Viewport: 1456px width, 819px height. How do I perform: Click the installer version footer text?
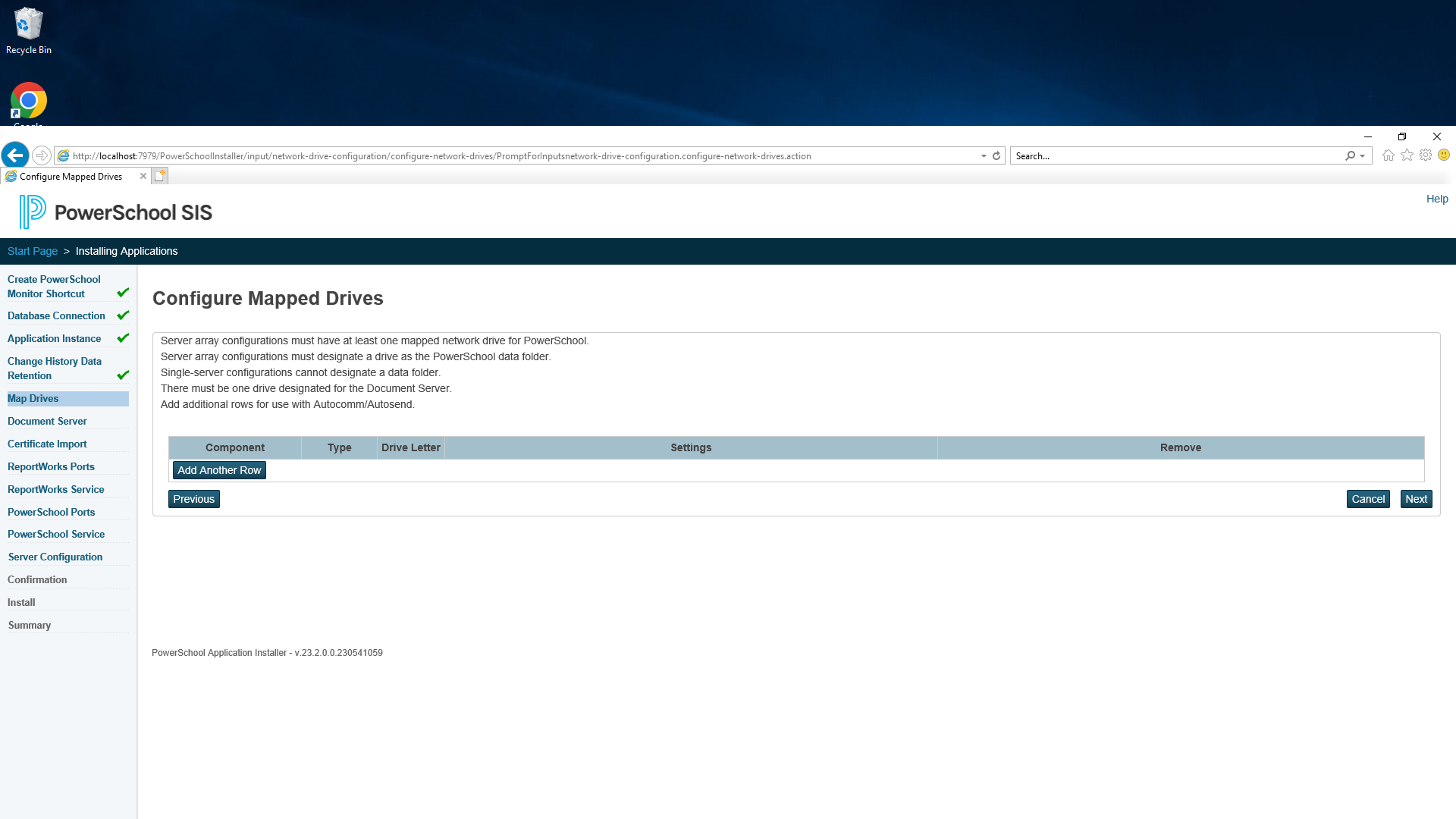pyautogui.click(x=267, y=653)
